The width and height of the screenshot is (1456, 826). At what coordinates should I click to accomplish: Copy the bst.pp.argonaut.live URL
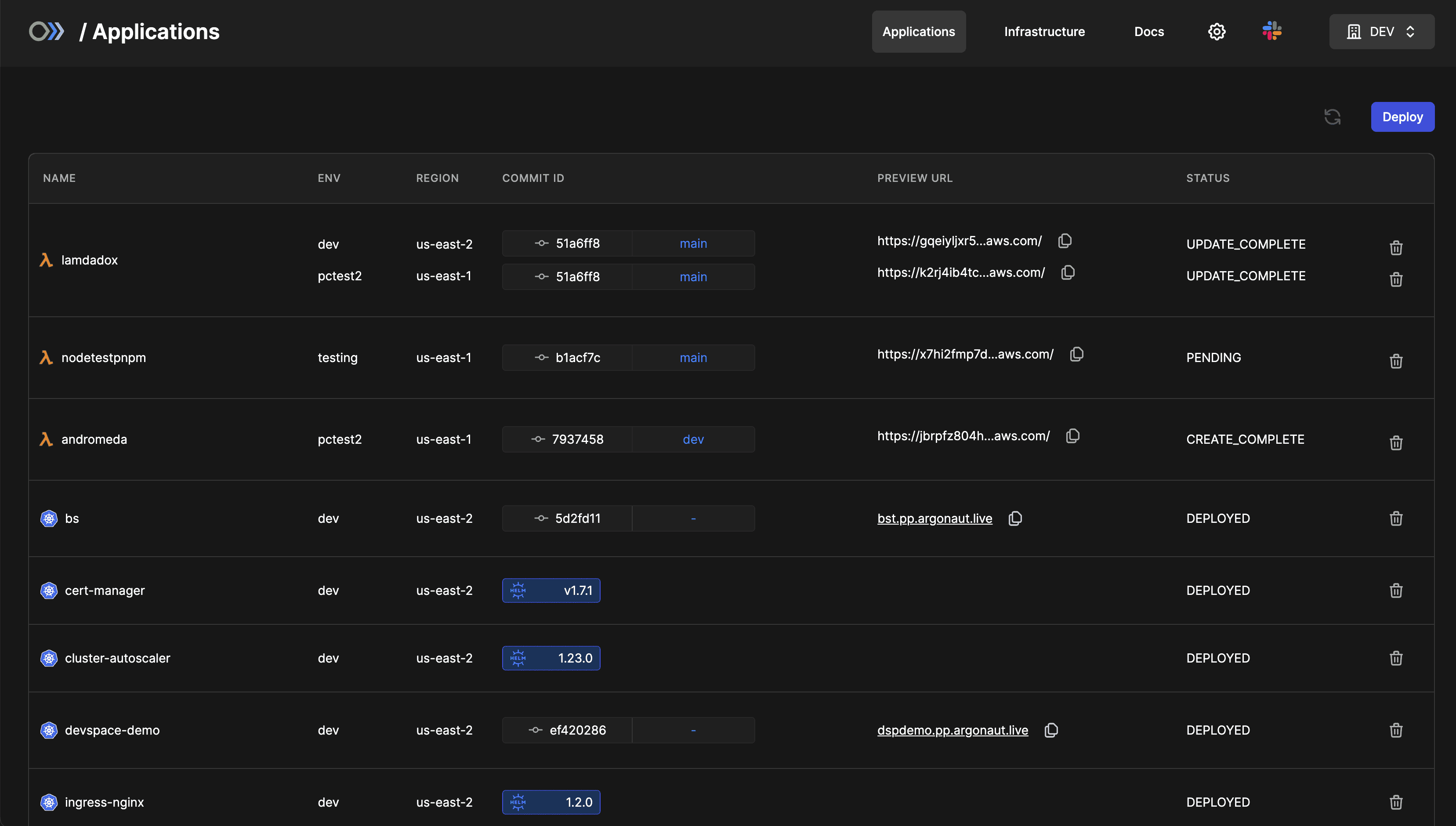pos(1015,518)
